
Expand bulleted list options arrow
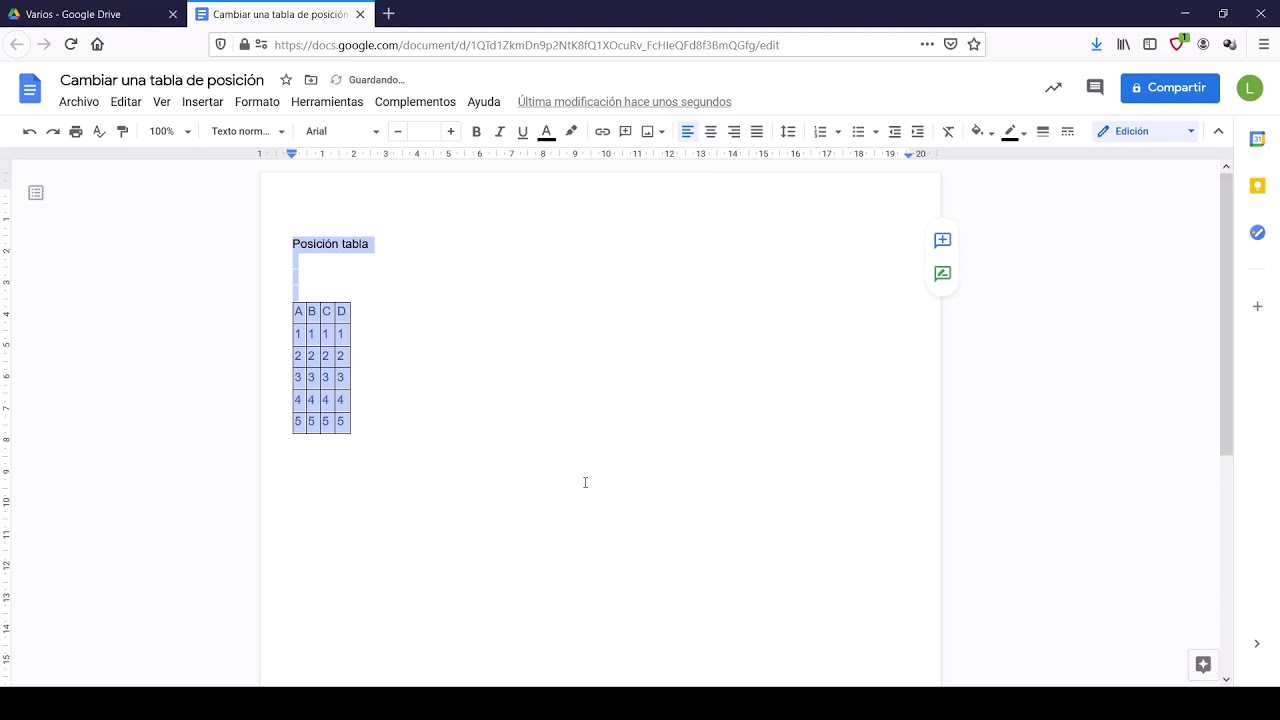pyautogui.click(x=876, y=132)
